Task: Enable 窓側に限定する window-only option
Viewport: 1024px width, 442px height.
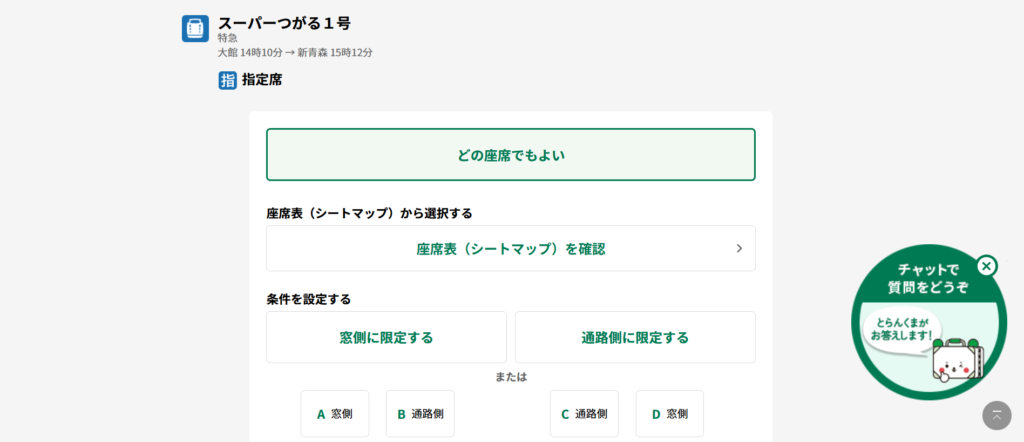Action: (x=386, y=337)
